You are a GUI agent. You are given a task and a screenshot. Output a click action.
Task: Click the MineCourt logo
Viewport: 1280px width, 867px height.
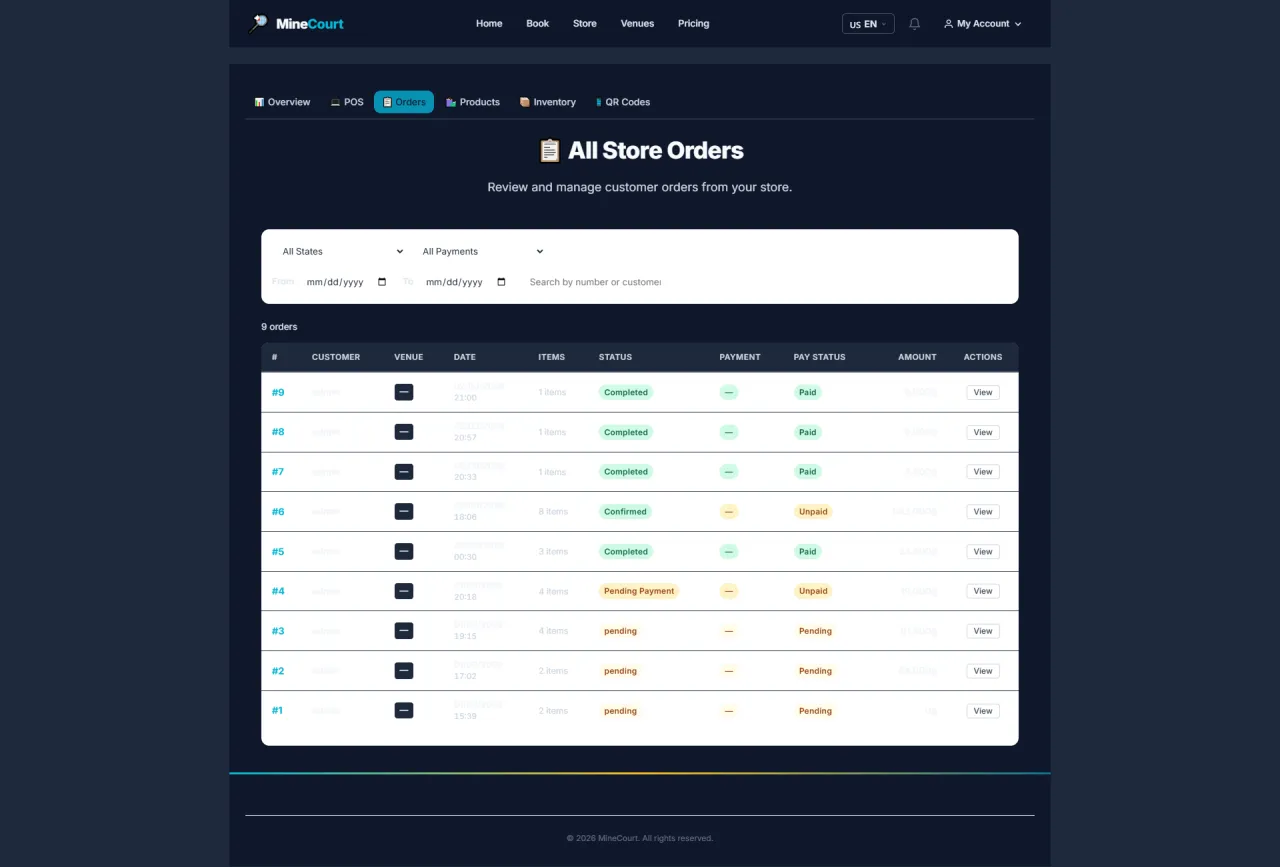(296, 23)
